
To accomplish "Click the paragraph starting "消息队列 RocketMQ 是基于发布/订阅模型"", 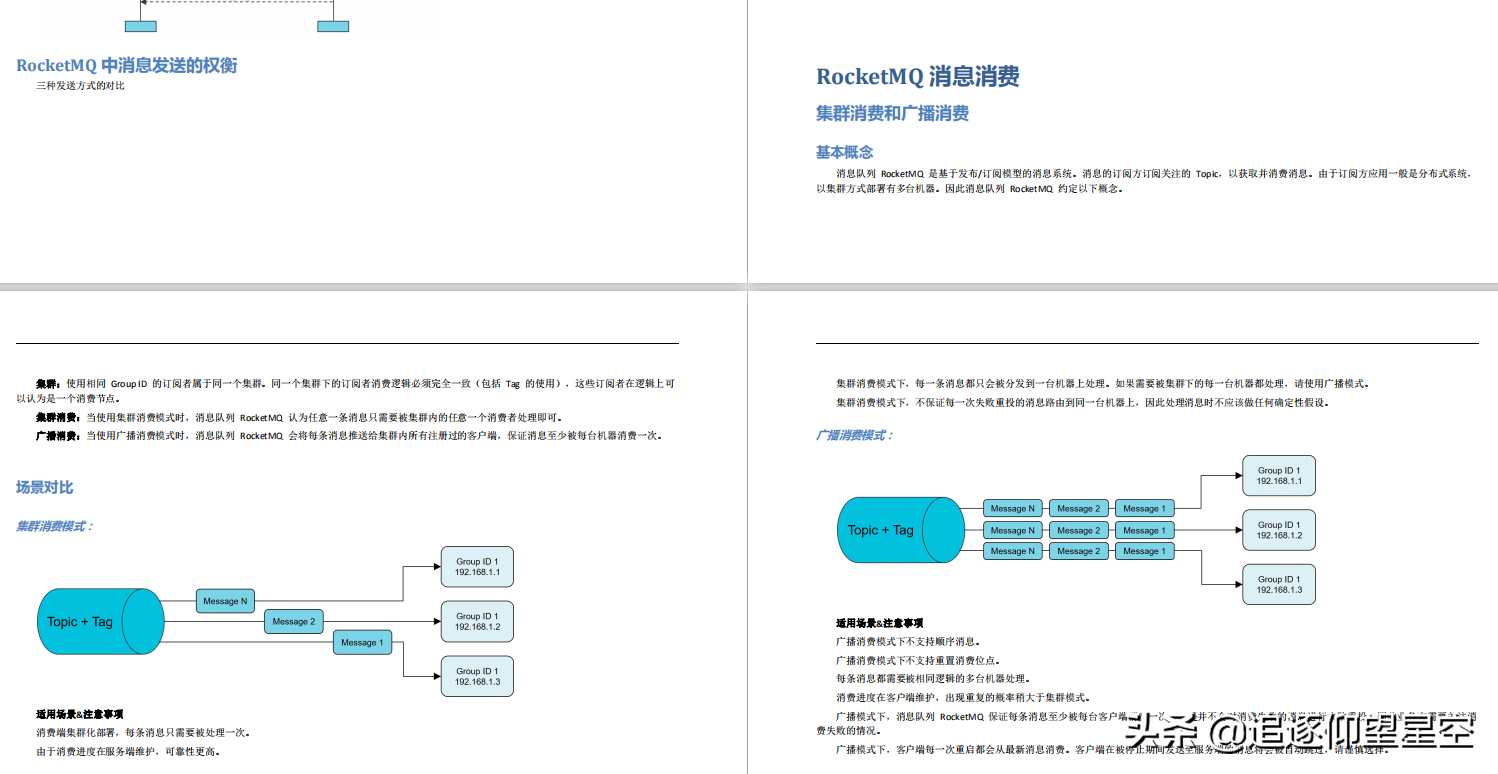I will click(1146, 181).
